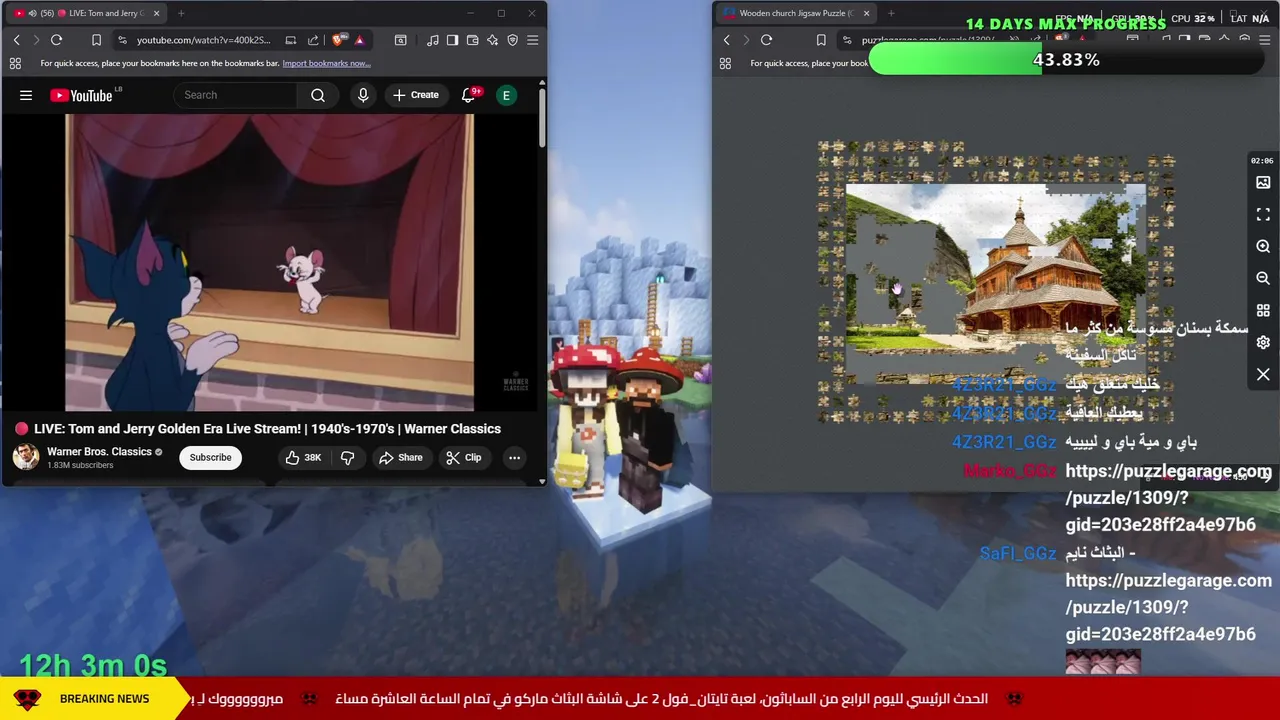
Task: Click the 43.83% progress bar
Action: point(1066,60)
